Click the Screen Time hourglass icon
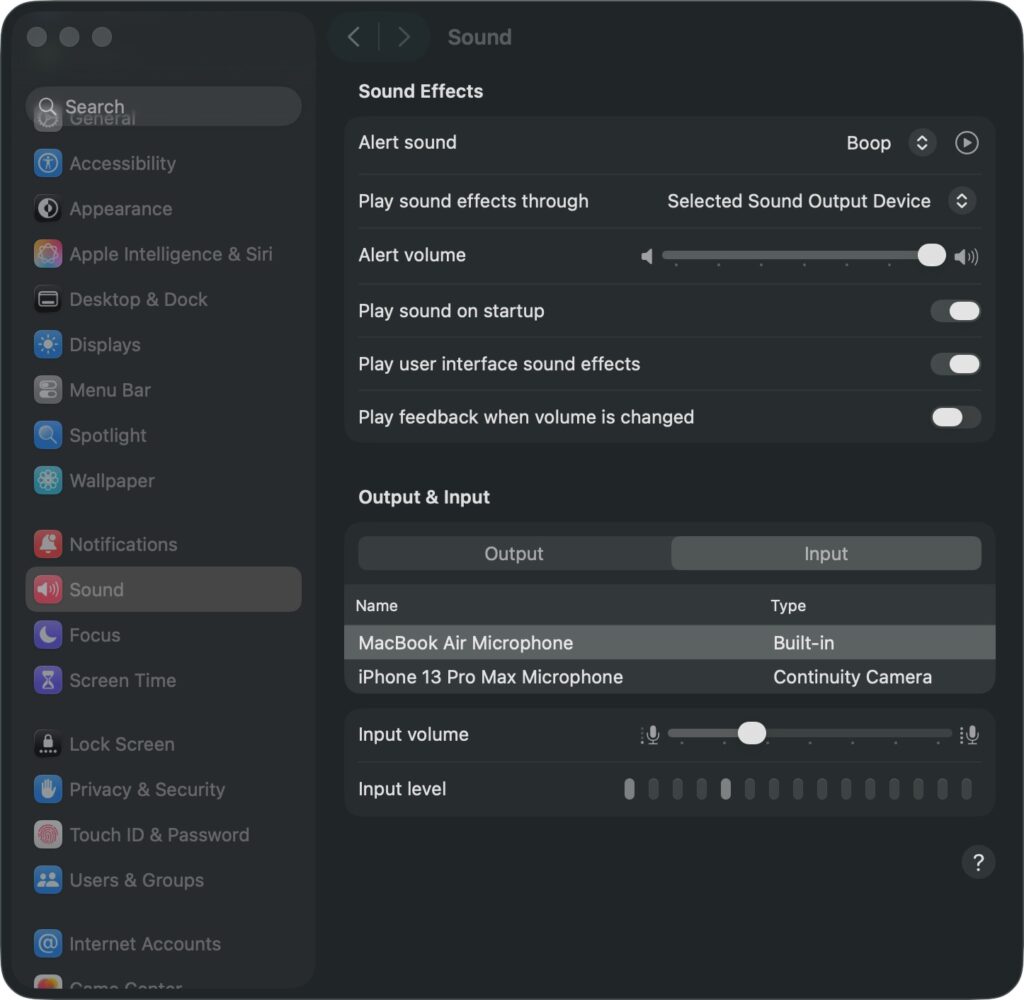The height and width of the screenshot is (1000, 1024). pos(48,680)
